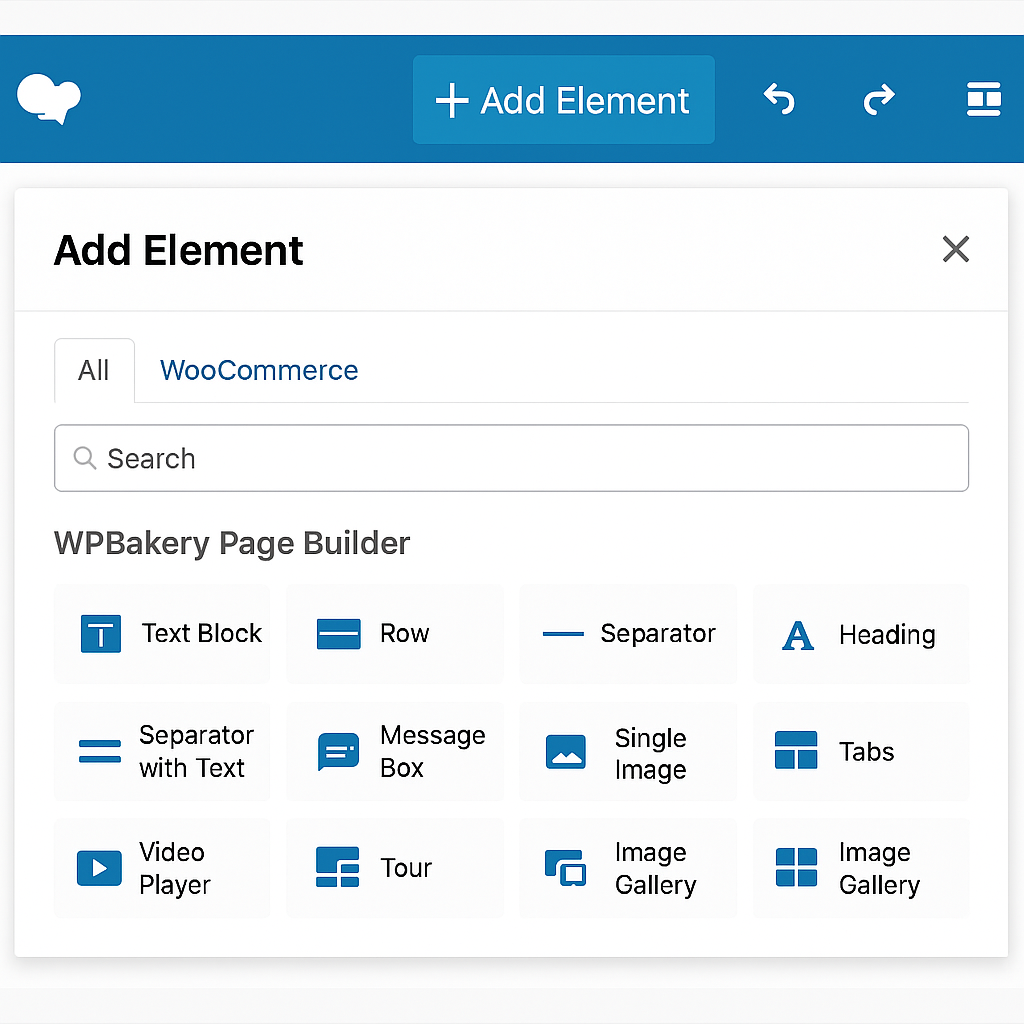Insert the Video Player element
Screen dimensions: 1024x1024
pos(162,868)
